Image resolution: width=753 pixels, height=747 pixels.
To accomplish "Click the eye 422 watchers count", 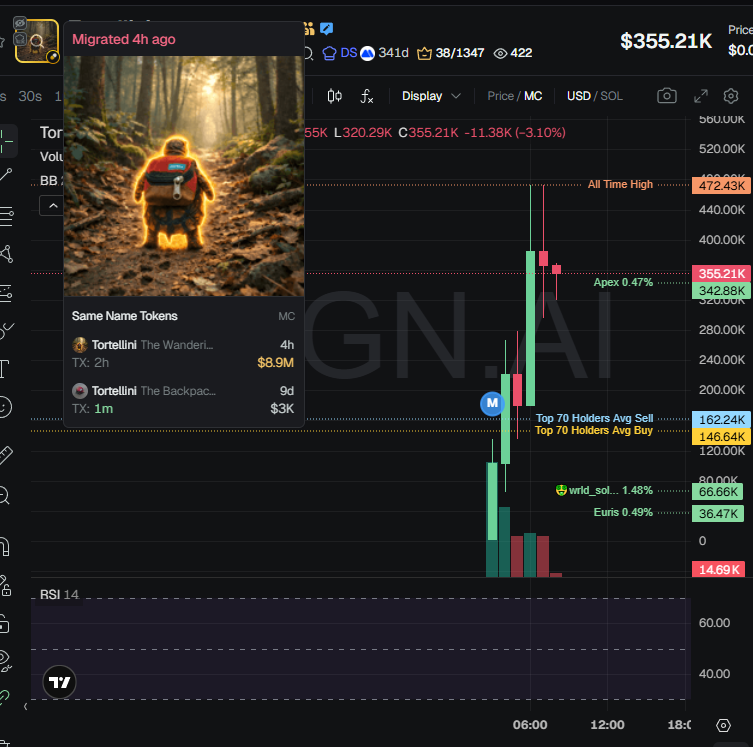I will 513,53.
